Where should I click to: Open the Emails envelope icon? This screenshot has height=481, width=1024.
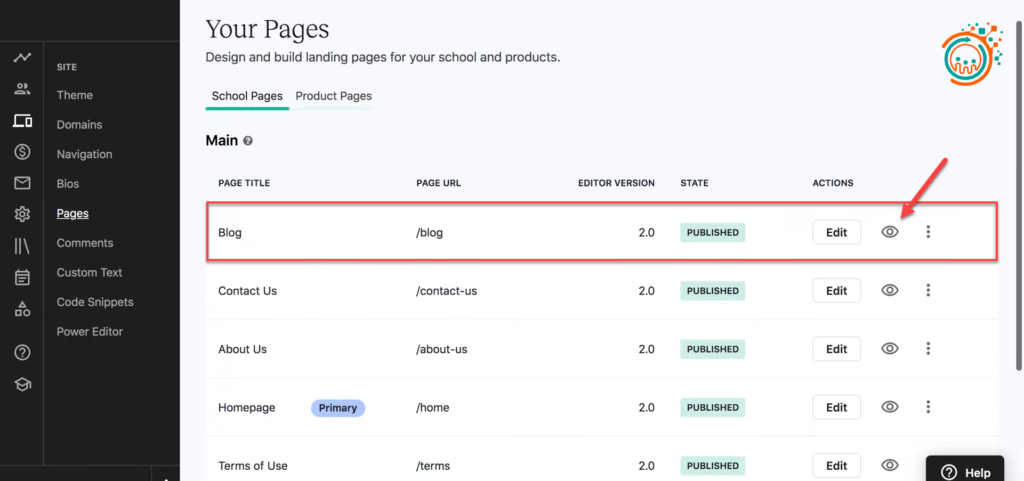(22, 183)
